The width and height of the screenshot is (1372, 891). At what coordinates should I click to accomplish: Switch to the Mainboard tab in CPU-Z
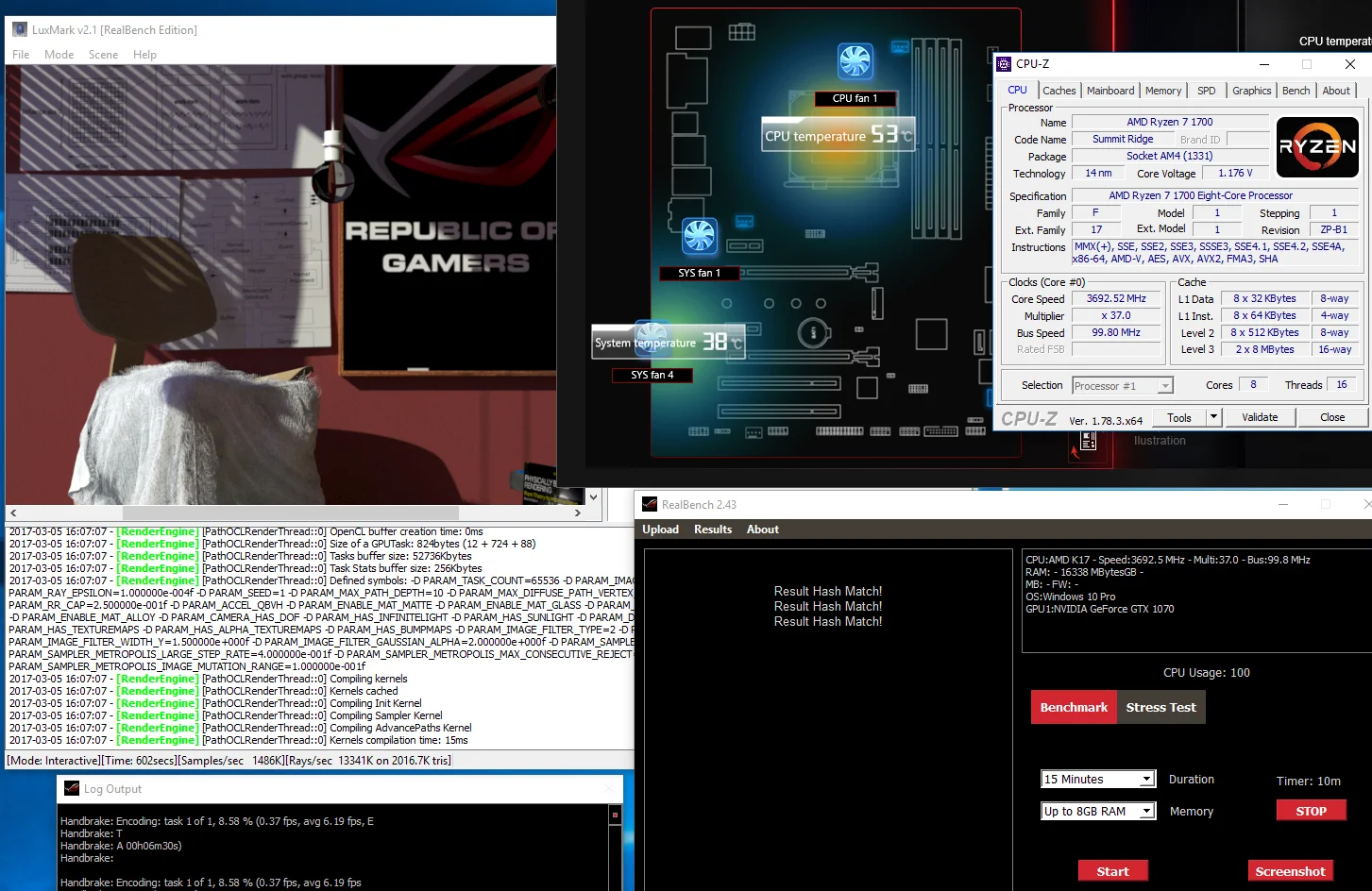1110,91
